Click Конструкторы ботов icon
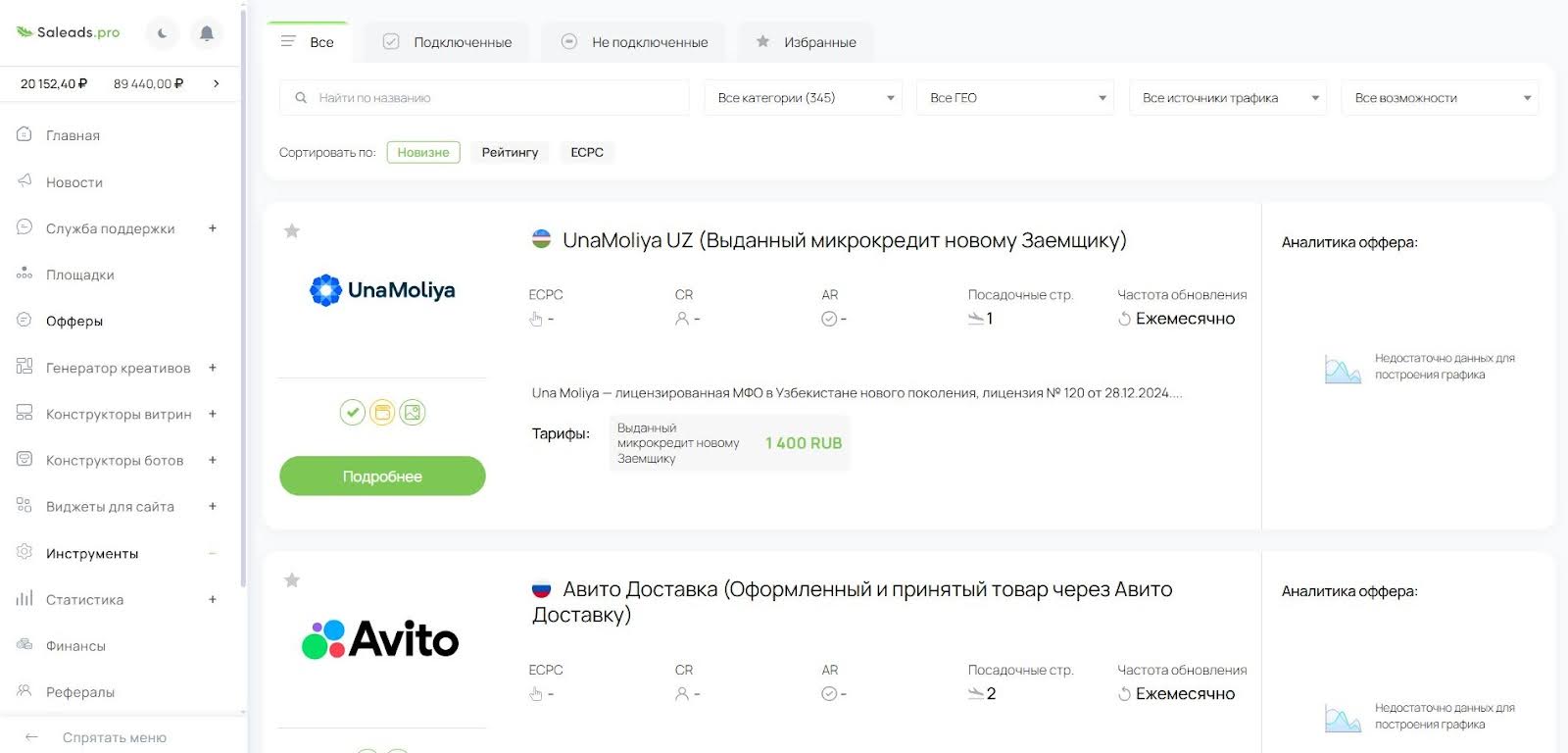Viewport: 1568px width, 753px height. tap(24, 459)
